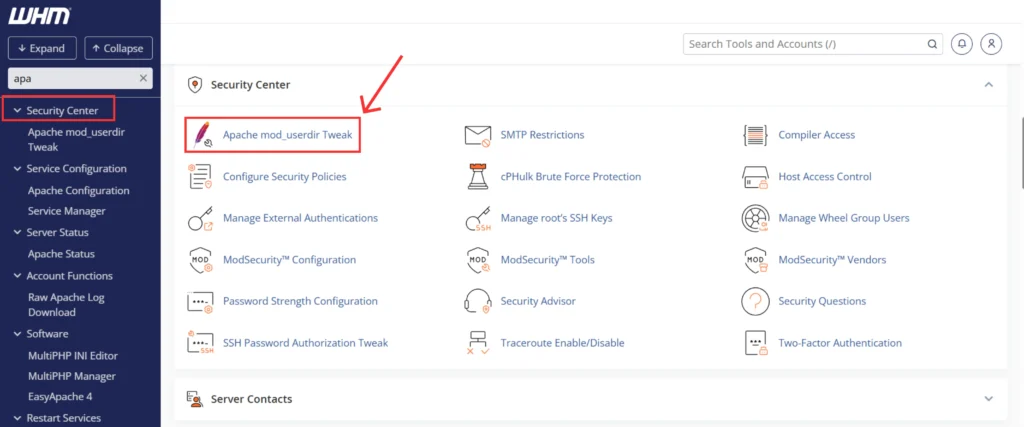Open the ModSecurity™ Vendors link
The height and width of the screenshot is (427, 1024).
coord(832,260)
